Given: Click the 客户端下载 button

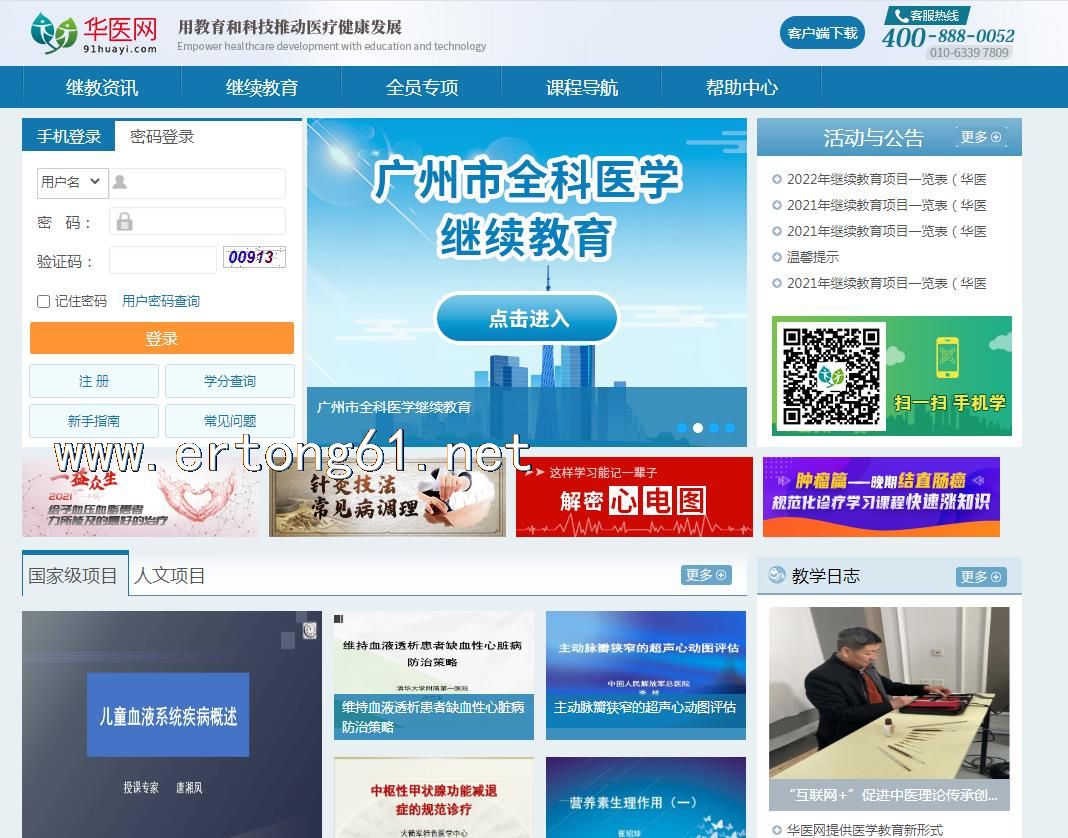Looking at the screenshot, I should click(x=822, y=33).
